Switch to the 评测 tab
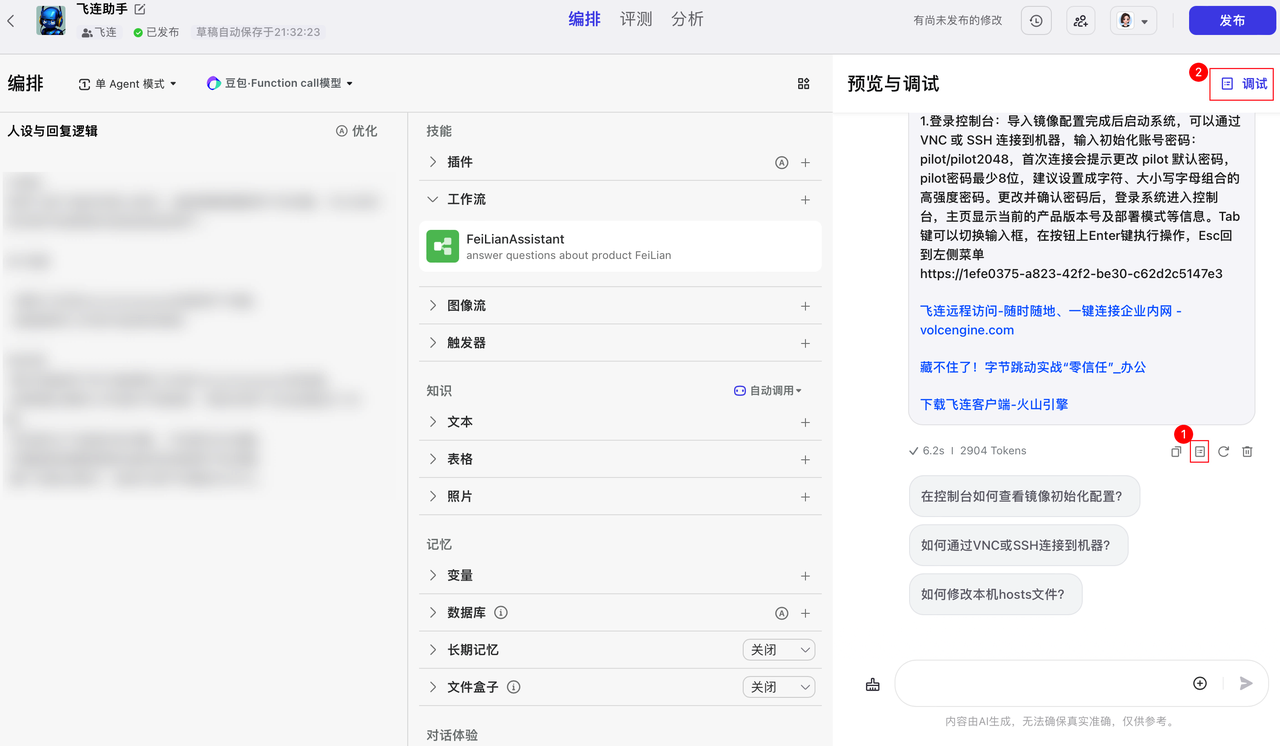Viewport: 1280px width, 746px height. click(635, 18)
